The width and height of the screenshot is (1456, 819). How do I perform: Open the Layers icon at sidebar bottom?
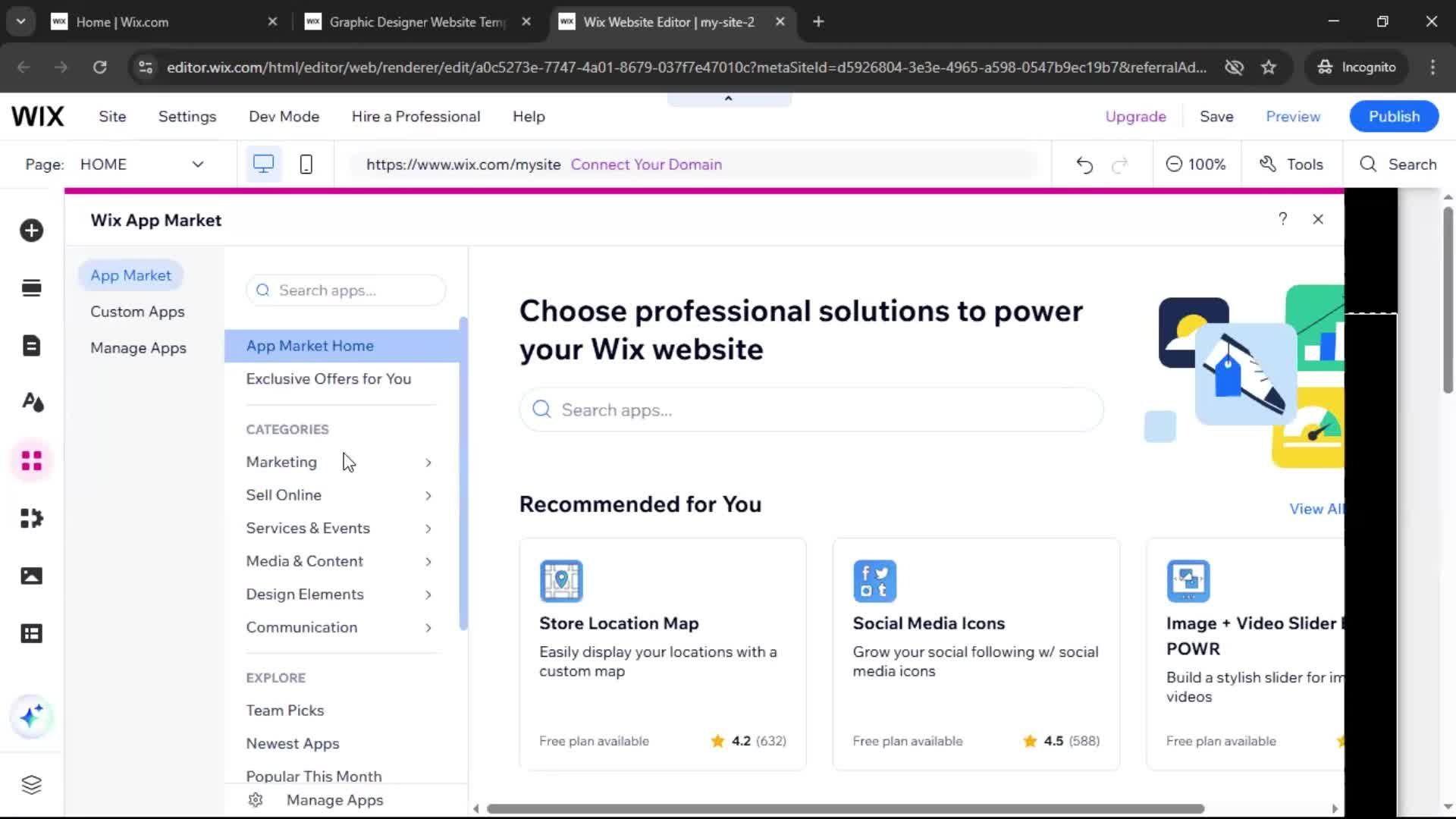[32, 785]
